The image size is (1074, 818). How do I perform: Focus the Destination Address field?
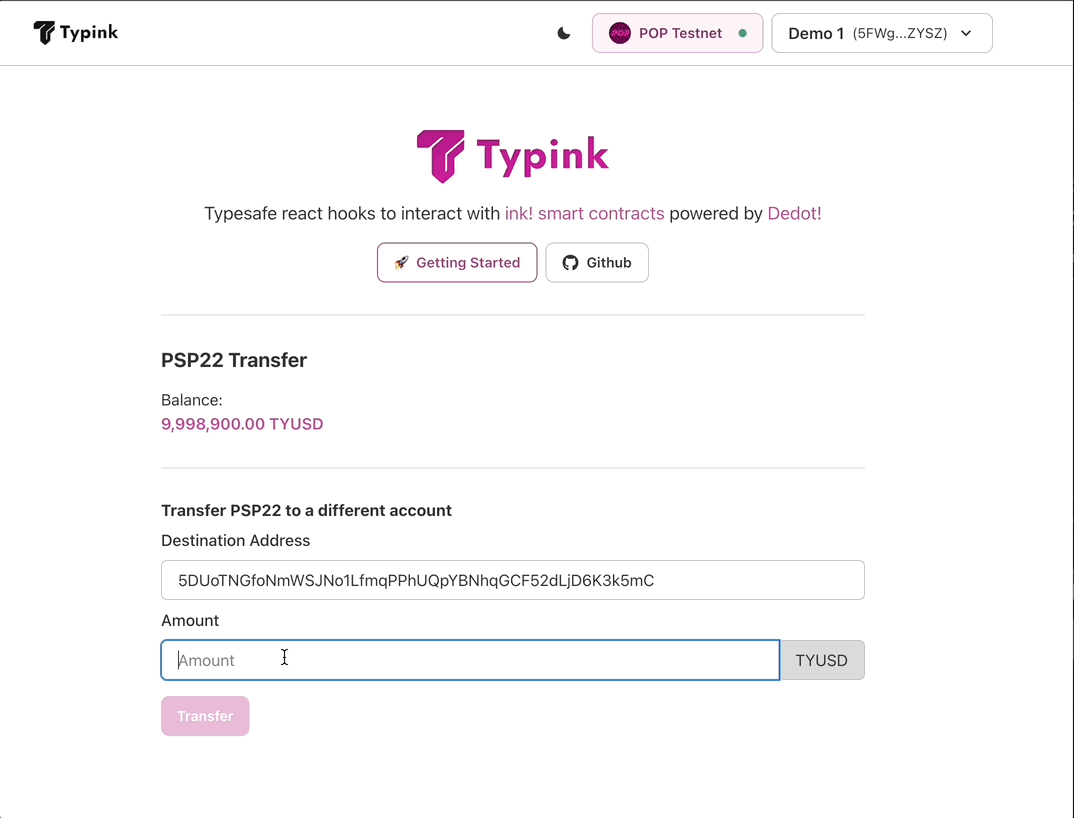tap(512, 580)
